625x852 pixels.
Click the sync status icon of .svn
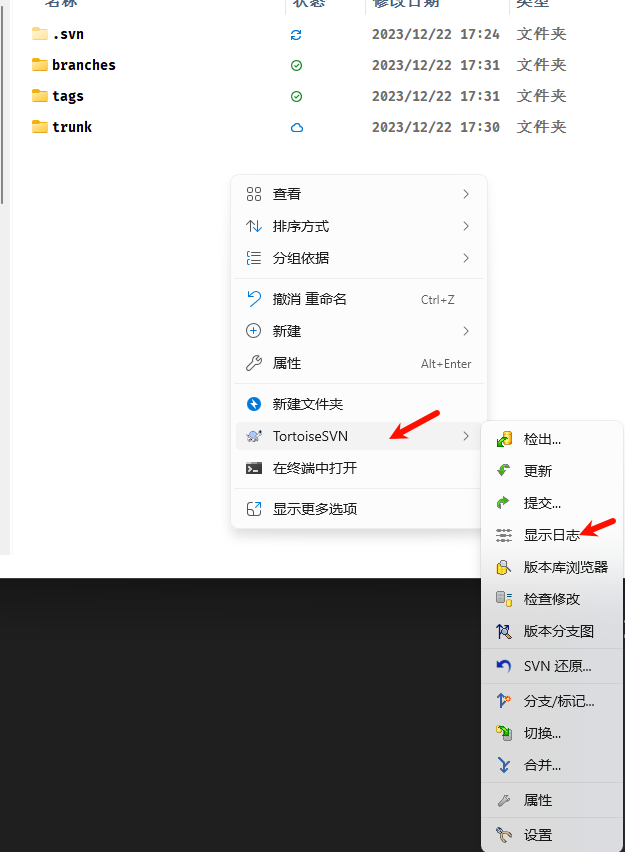click(296, 35)
